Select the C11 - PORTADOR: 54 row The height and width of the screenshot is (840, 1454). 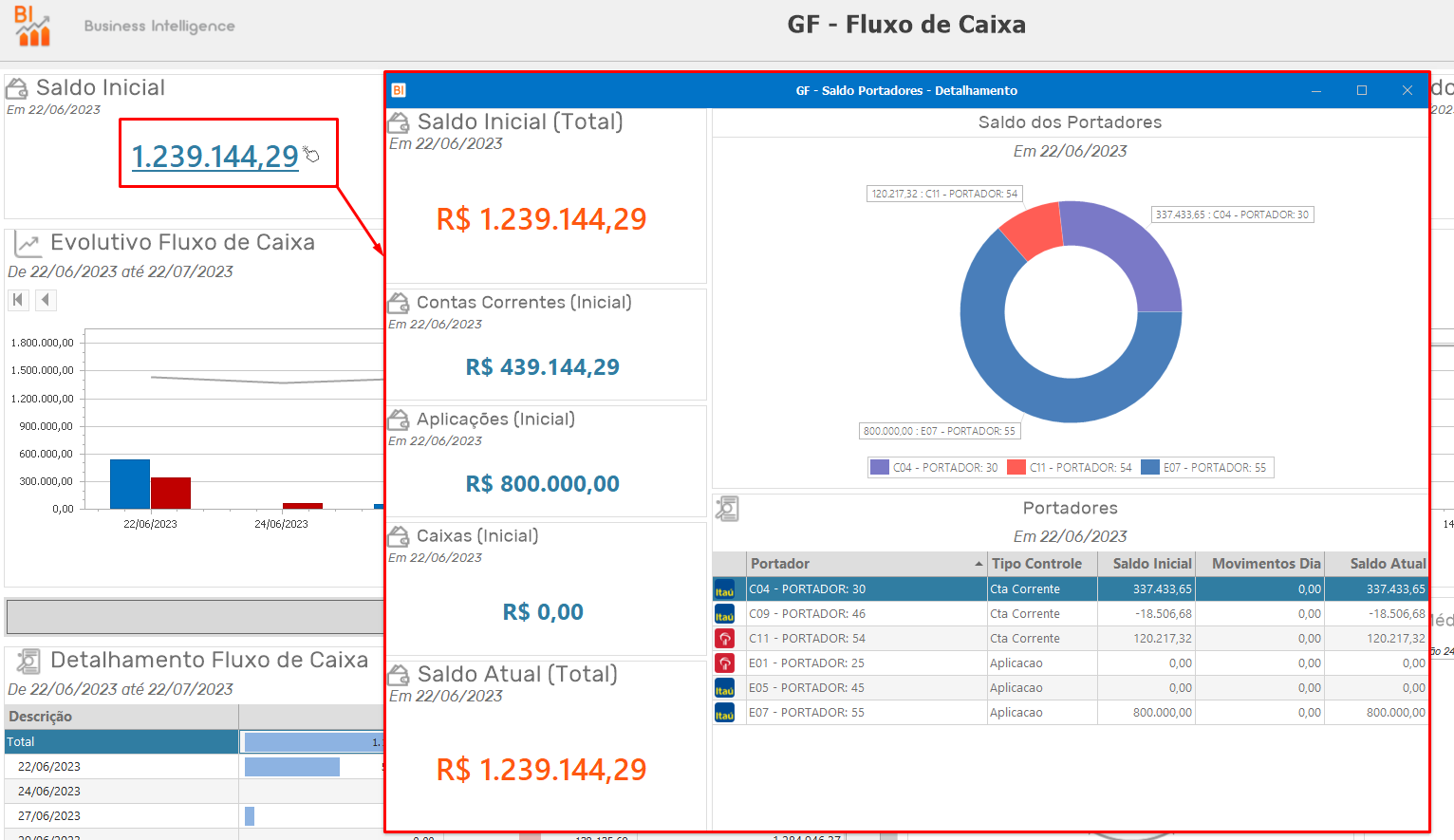(1071, 639)
